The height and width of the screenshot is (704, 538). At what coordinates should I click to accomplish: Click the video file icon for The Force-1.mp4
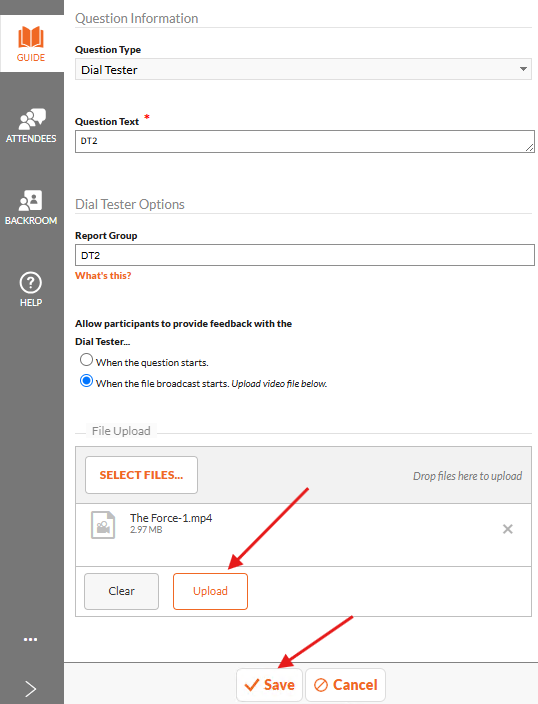[x=103, y=524]
